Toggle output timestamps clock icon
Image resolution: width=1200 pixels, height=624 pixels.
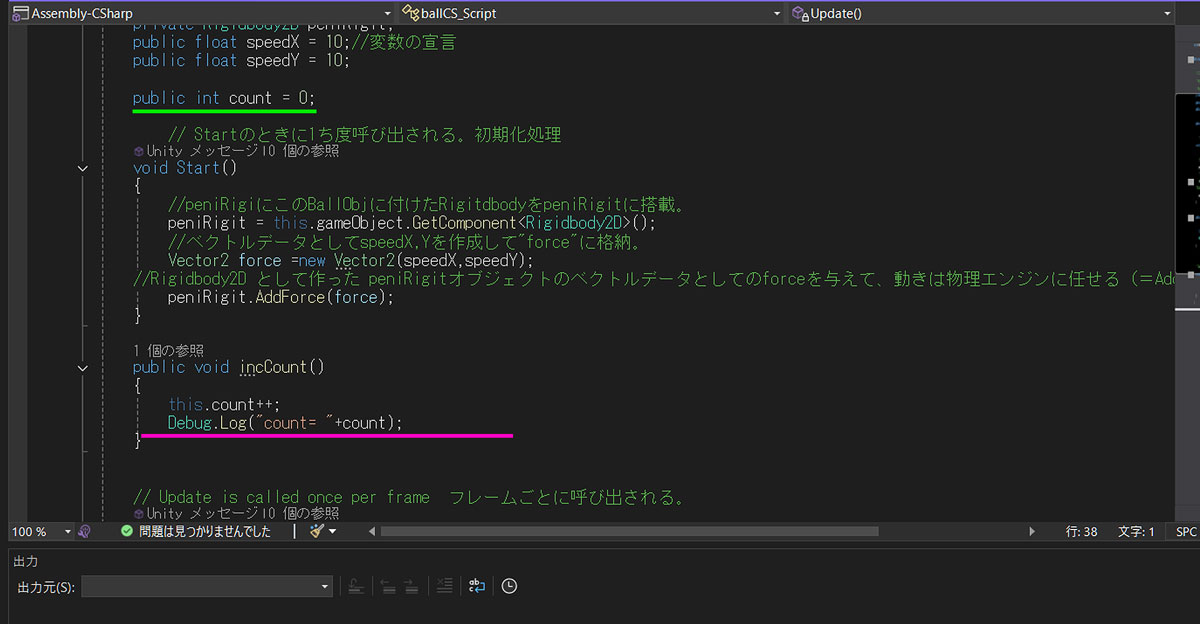pos(509,586)
